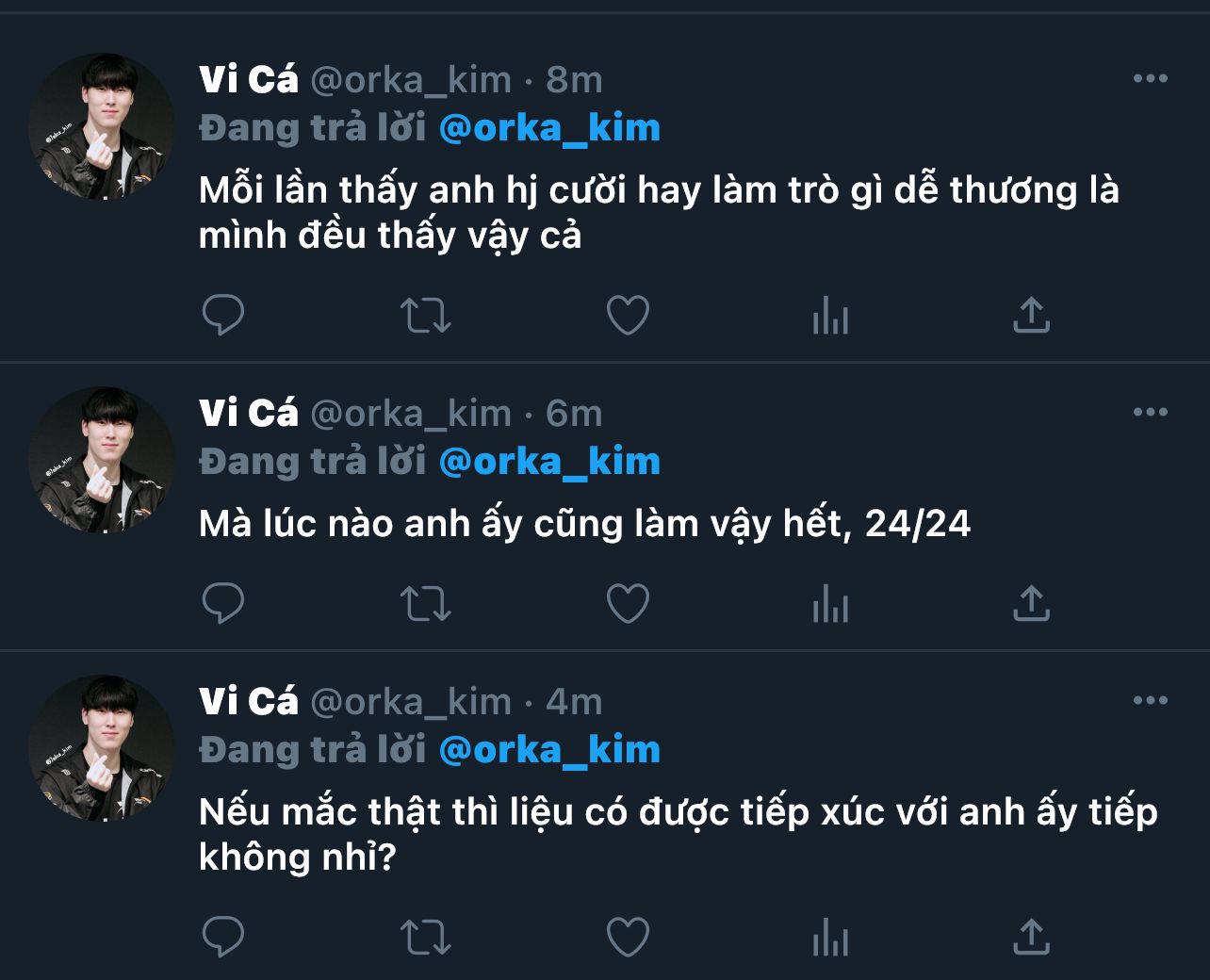View analytics of the 6m tweet

(x=830, y=604)
